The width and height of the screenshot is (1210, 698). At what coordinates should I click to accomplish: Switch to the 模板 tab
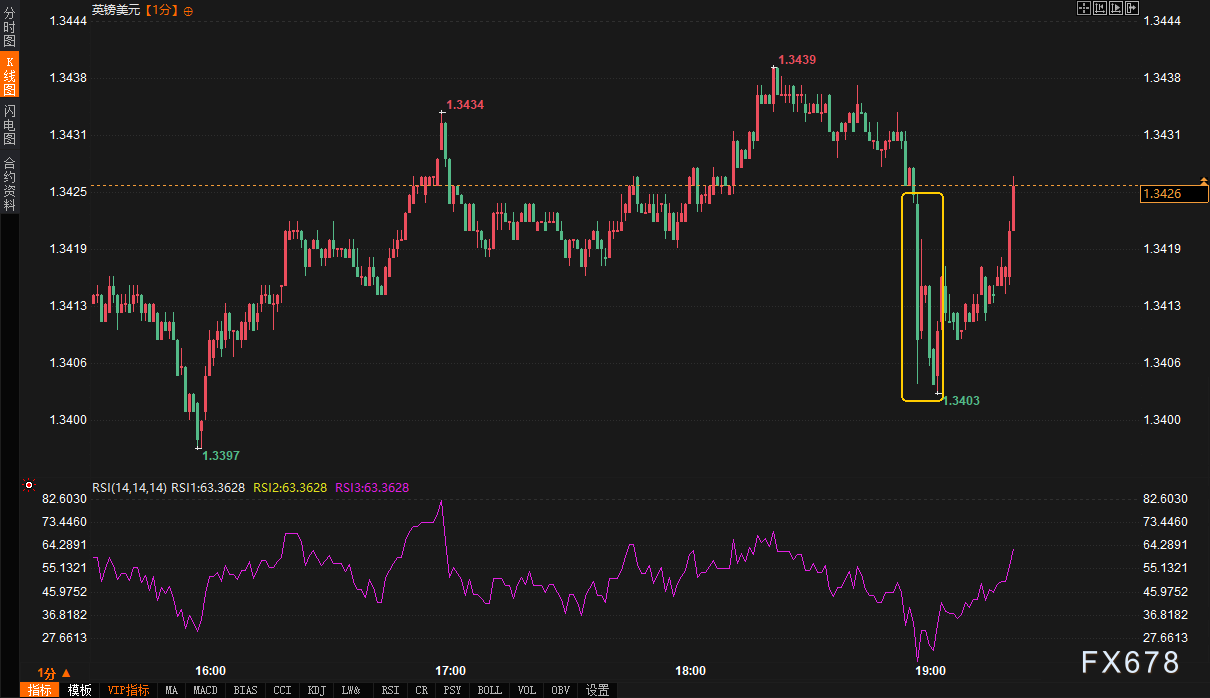pyautogui.click(x=80, y=690)
